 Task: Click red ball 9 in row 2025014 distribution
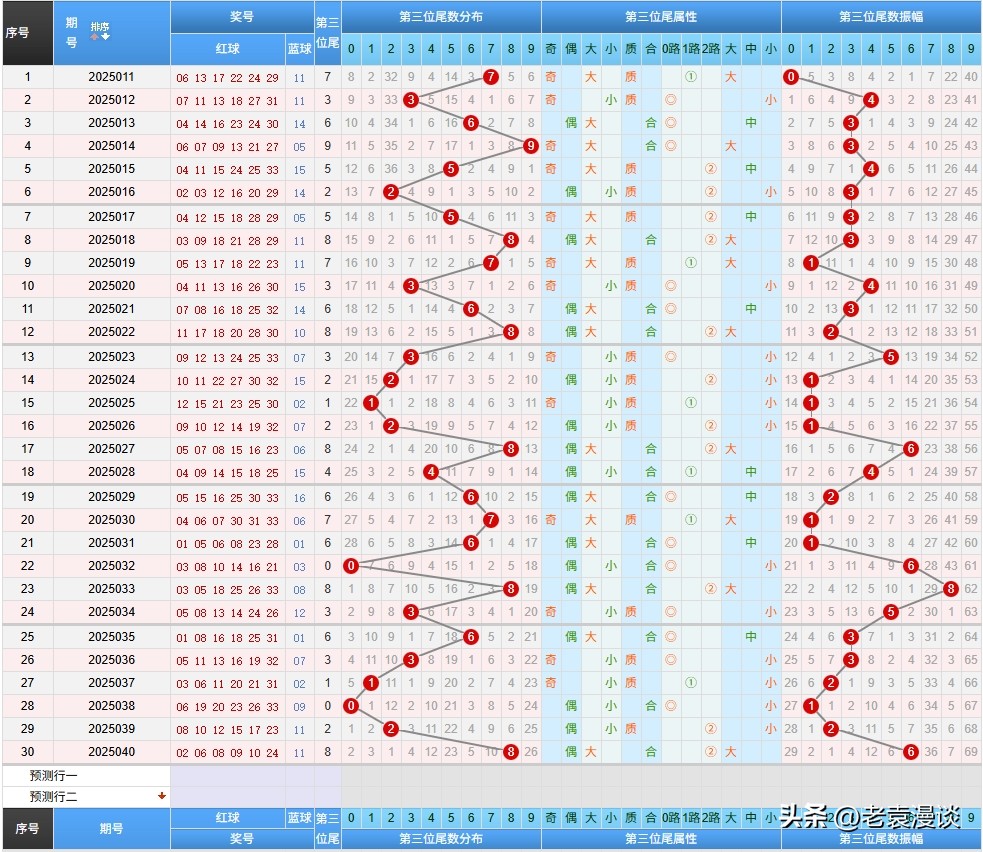530,146
